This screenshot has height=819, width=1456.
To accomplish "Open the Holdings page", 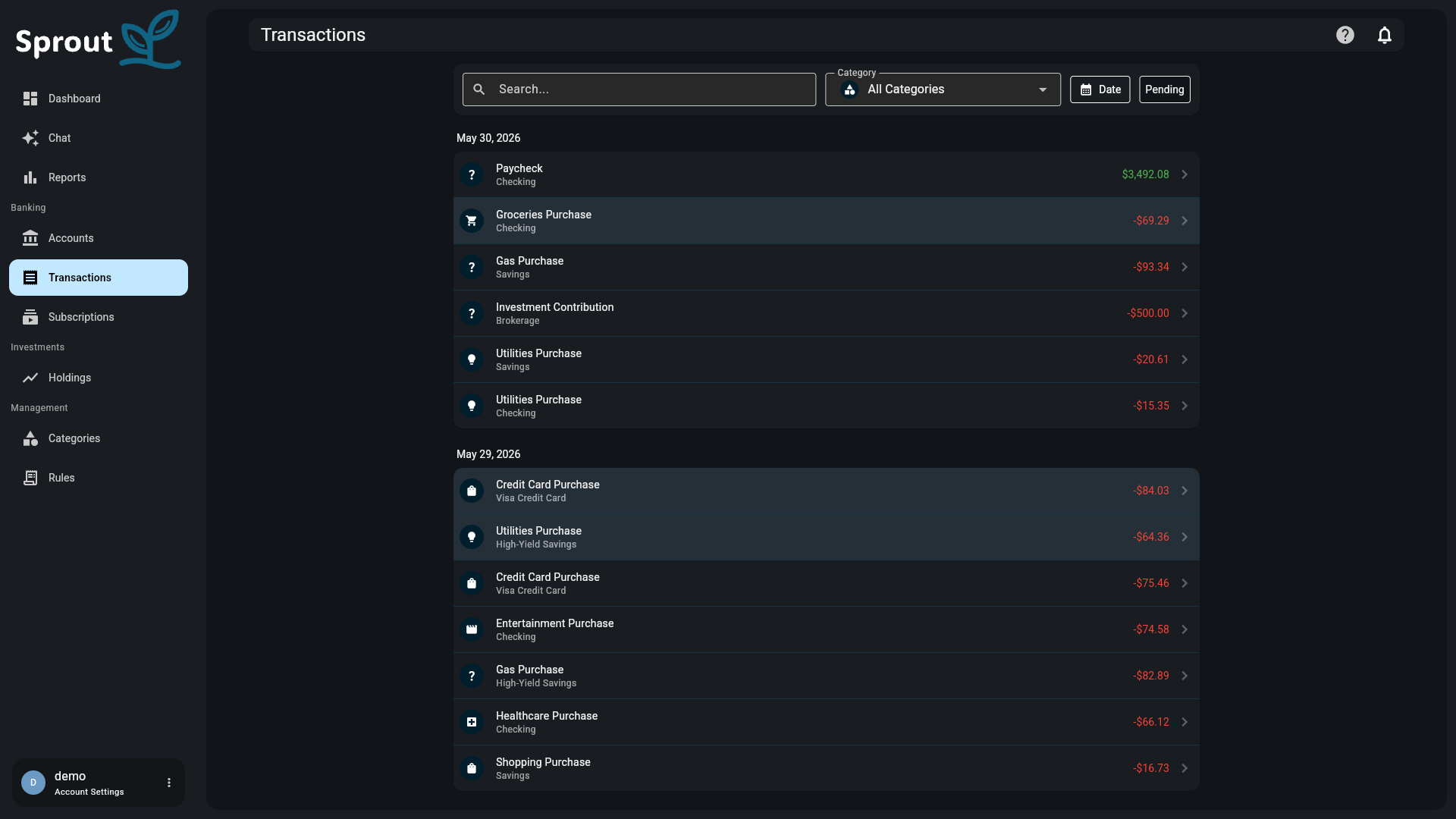I will click(x=99, y=378).
